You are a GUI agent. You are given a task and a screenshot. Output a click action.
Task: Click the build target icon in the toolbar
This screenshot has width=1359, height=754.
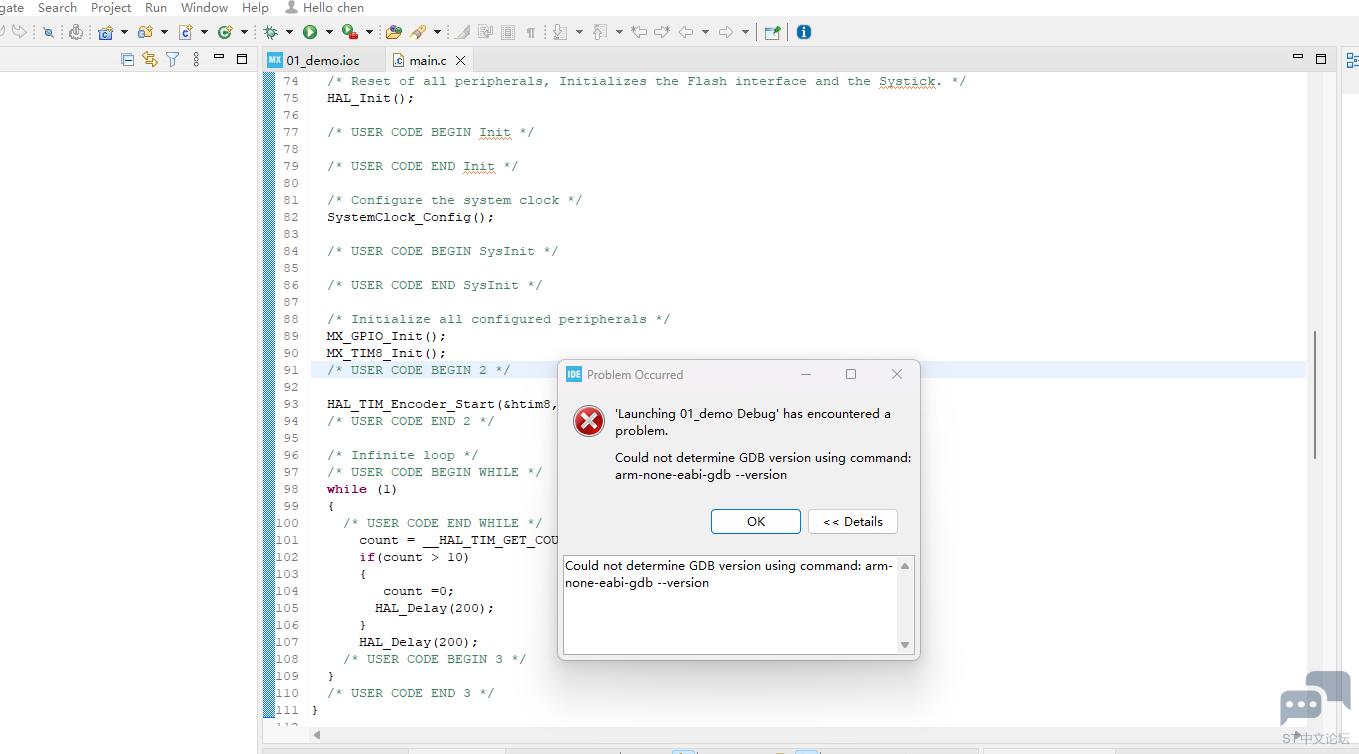click(76, 32)
